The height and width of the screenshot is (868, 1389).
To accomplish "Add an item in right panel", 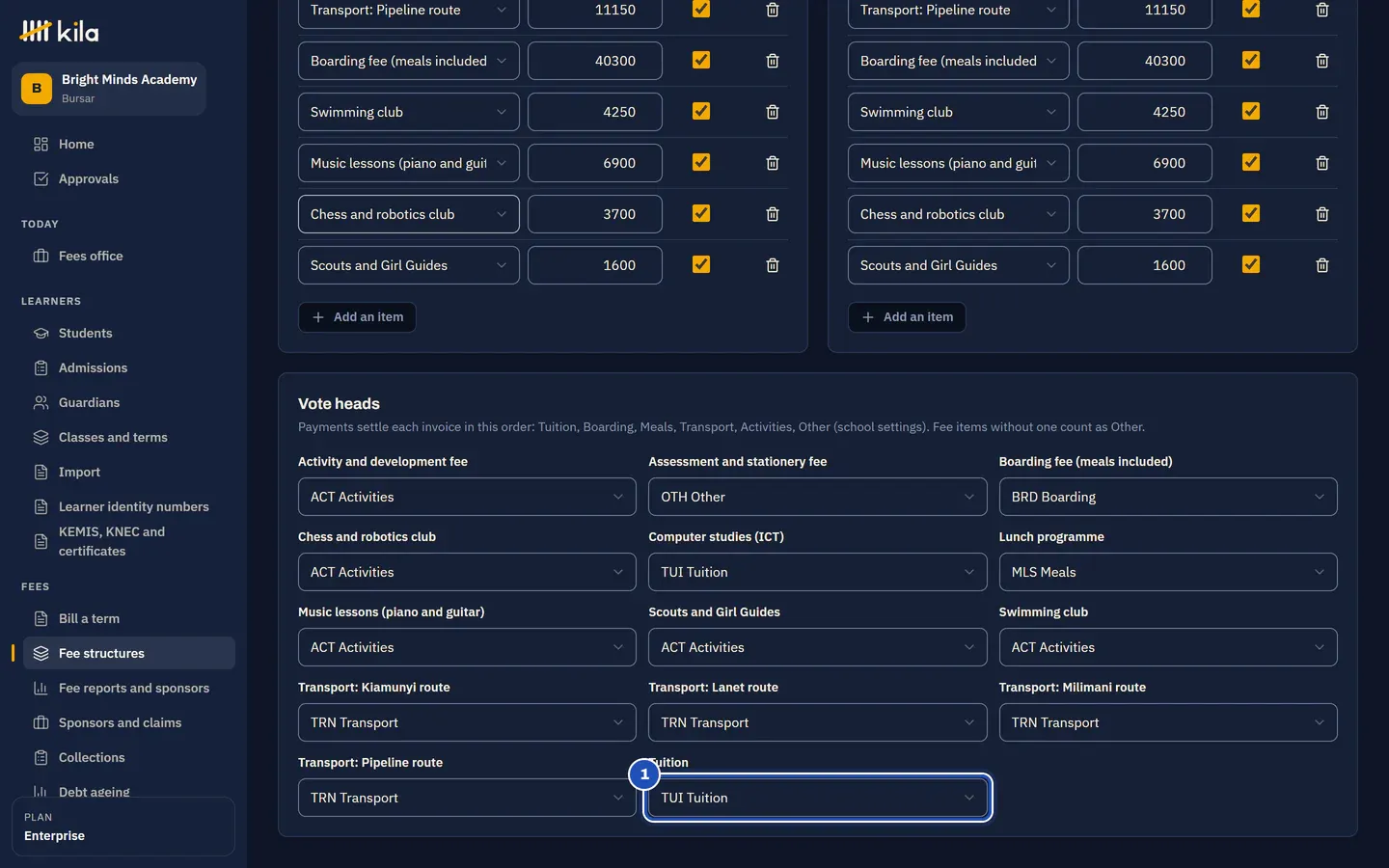I will [907, 317].
